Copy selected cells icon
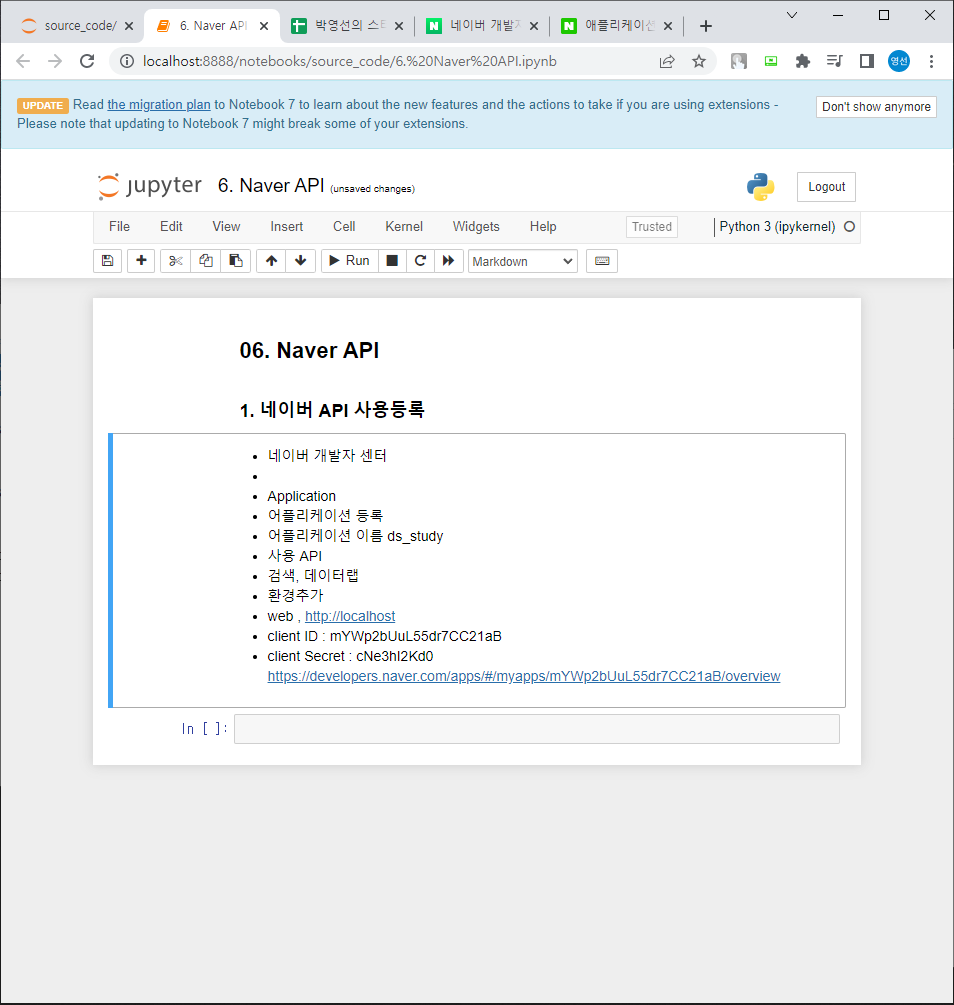The width and height of the screenshot is (954, 1005). click(x=206, y=261)
